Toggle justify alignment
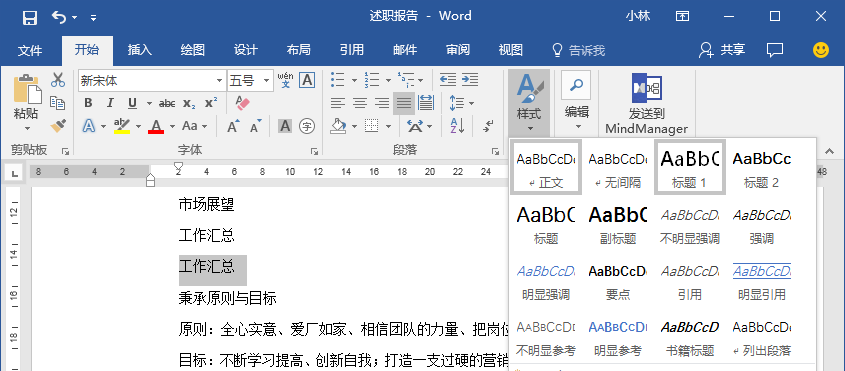Image resolution: width=845 pixels, height=371 pixels. point(404,103)
